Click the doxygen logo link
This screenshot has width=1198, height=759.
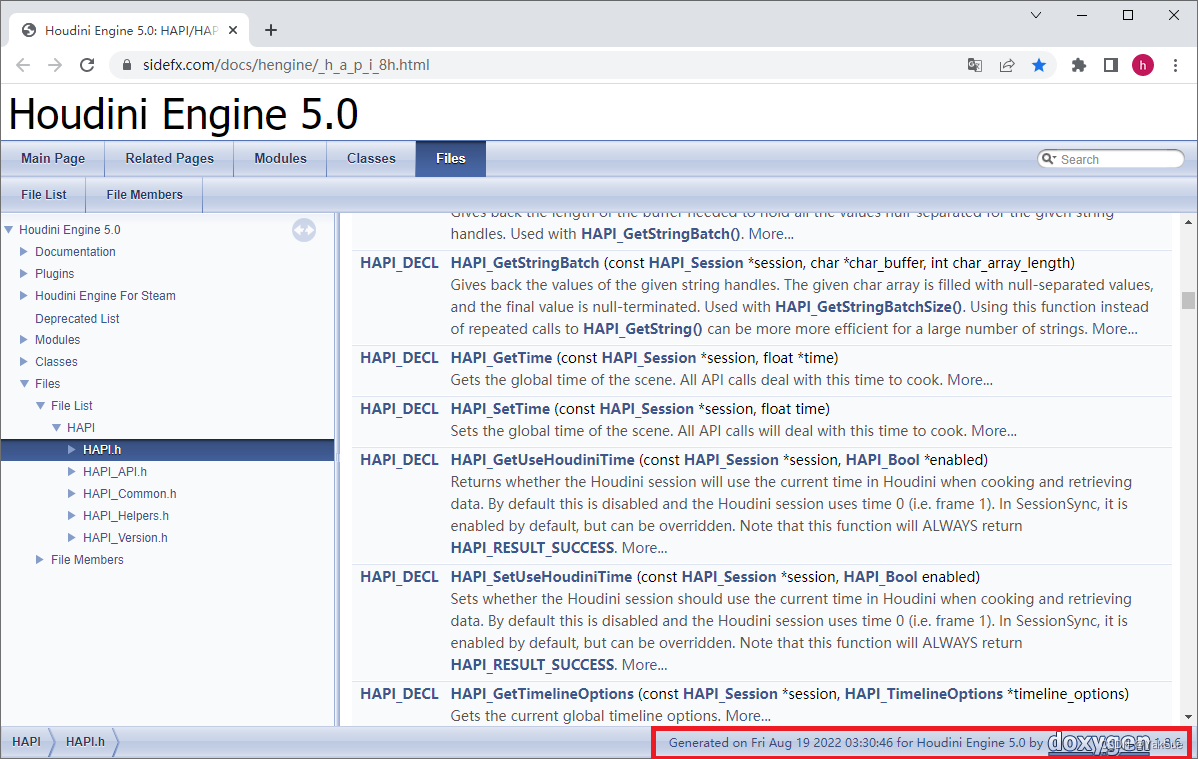click(x=1099, y=742)
